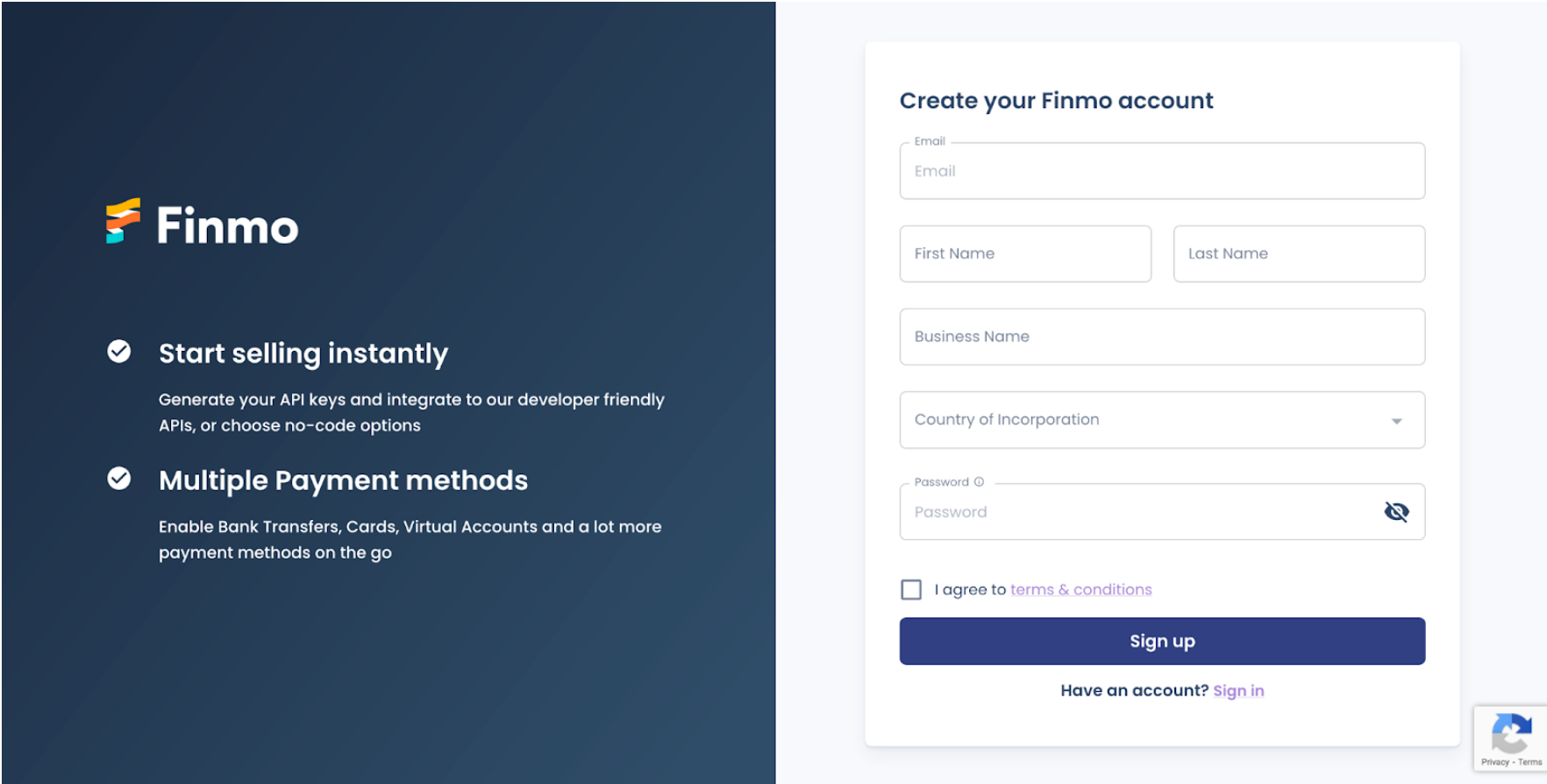
Task: Open reCAPTCHA Privacy link
Action: pos(1494,762)
